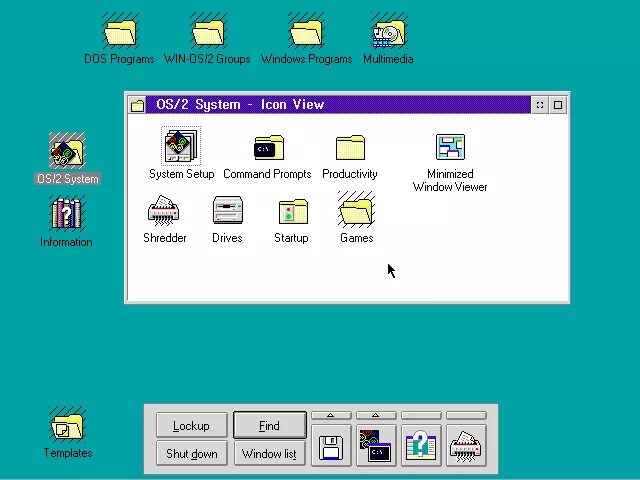Click the Lockup button
This screenshot has width=640, height=480.
(x=191, y=425)
